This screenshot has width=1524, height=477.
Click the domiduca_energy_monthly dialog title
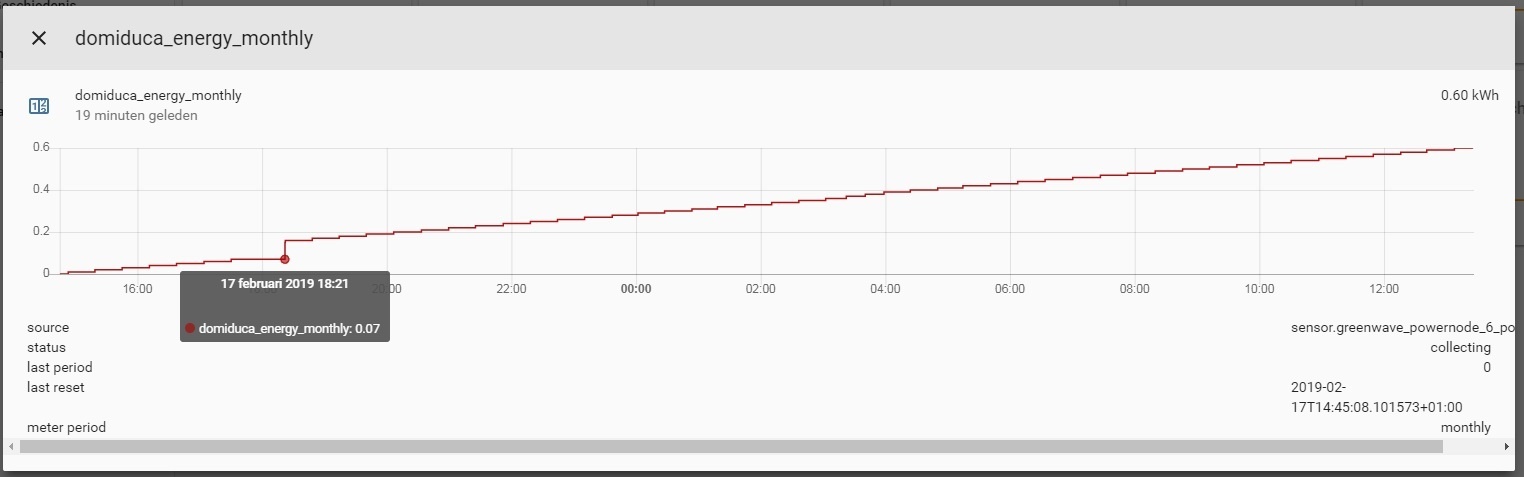[x=194, y=39]
